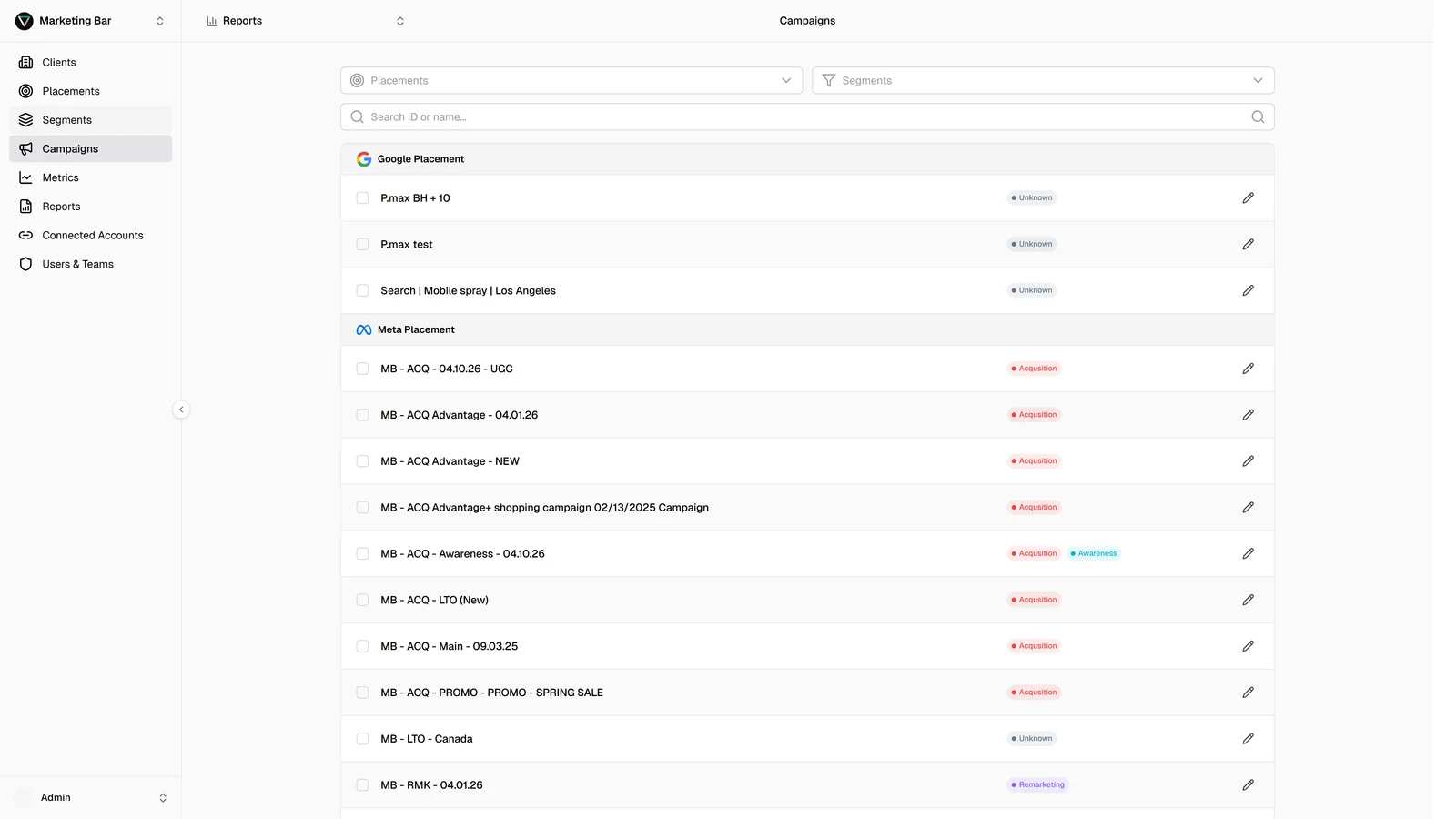Open the Reports selector in the top bar

coord(305,21)
